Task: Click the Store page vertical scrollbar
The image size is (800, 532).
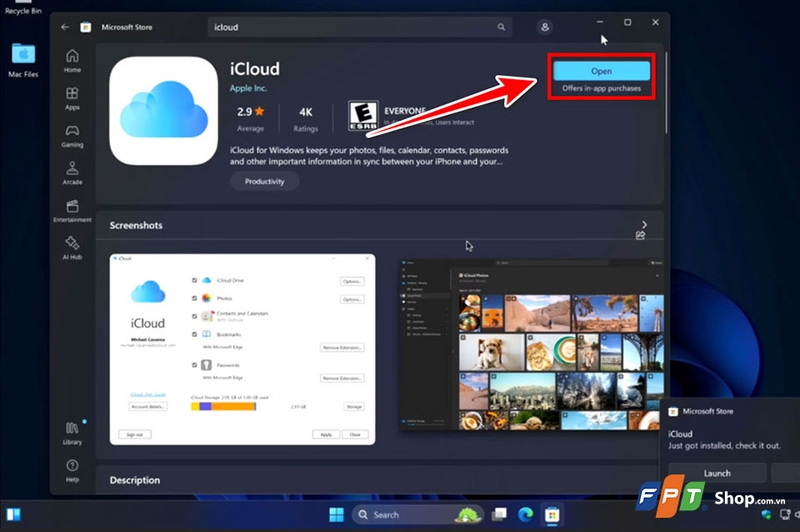Action: (x=666, y=92)
